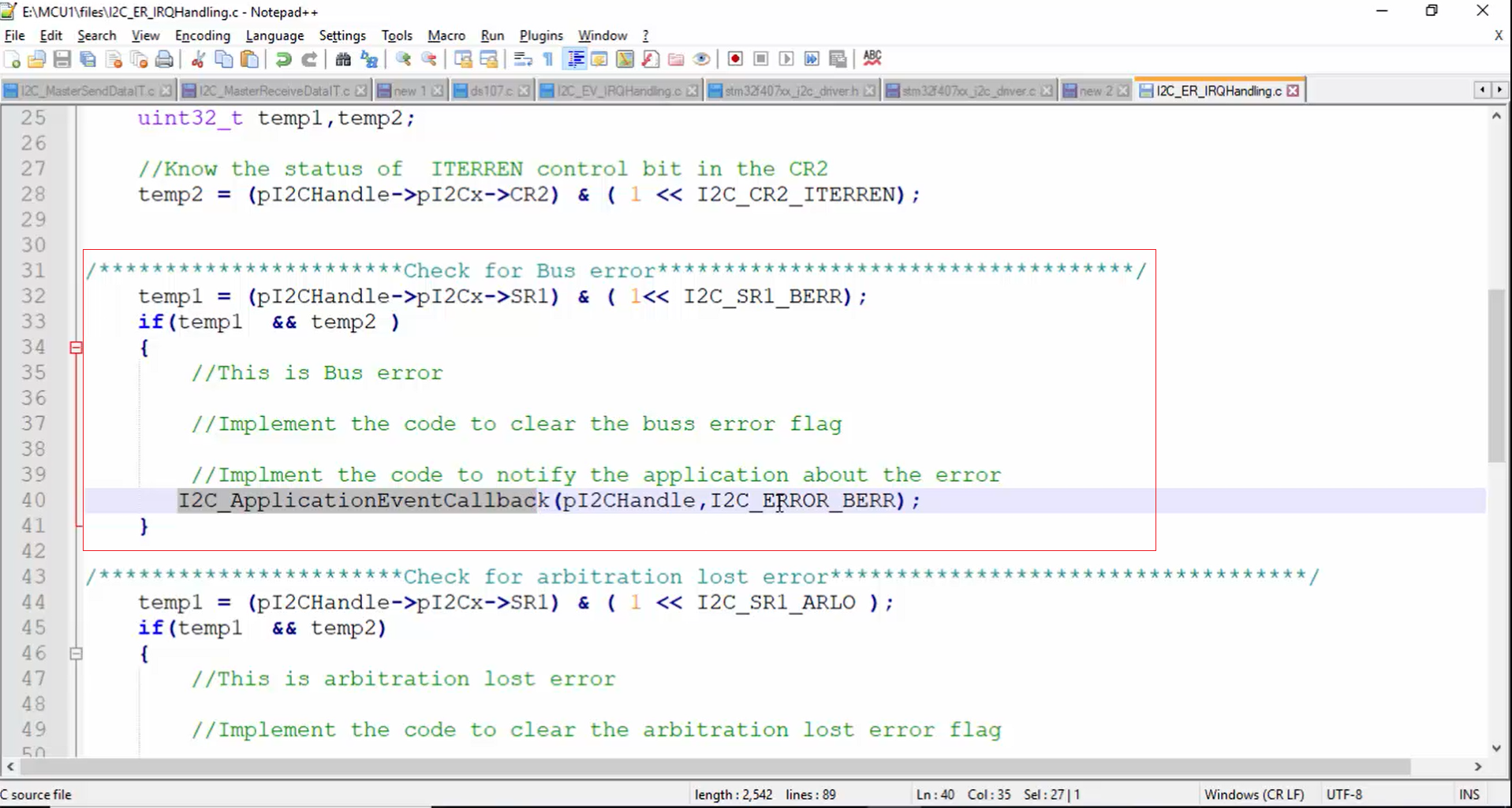Click Save Recorded Macro icon
Viewport: 1512px width, 808px height.
tap(838, 59)
